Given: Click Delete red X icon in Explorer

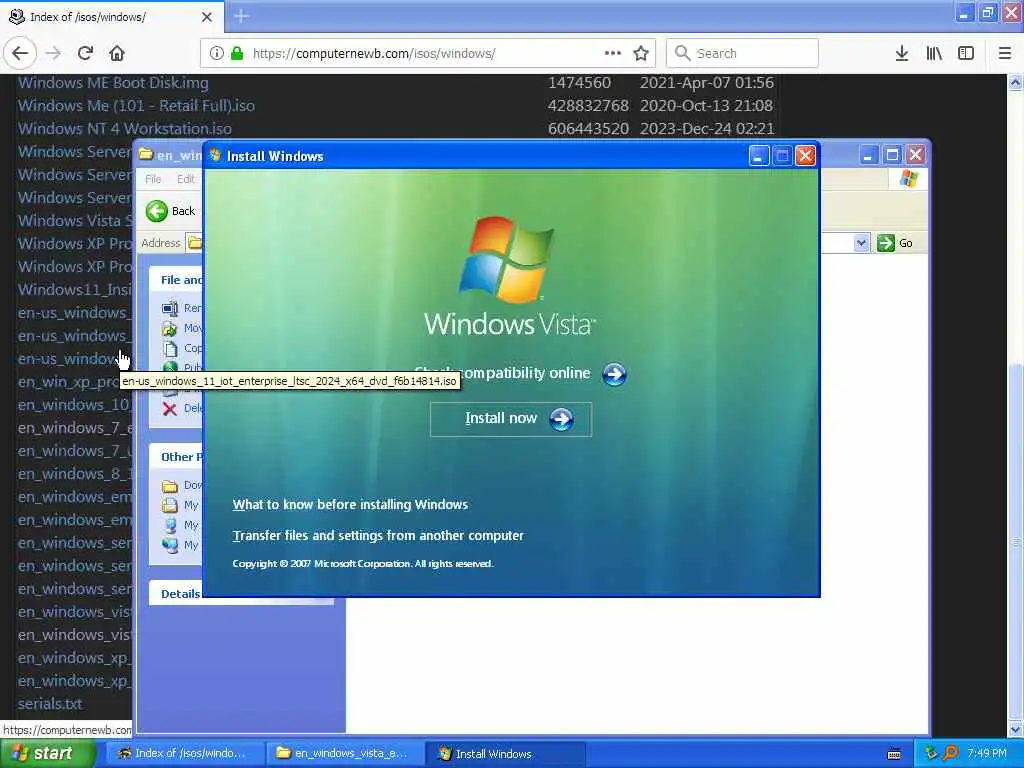Looking at the screenshot, I should pyautogui.click(x=170, y=409).
